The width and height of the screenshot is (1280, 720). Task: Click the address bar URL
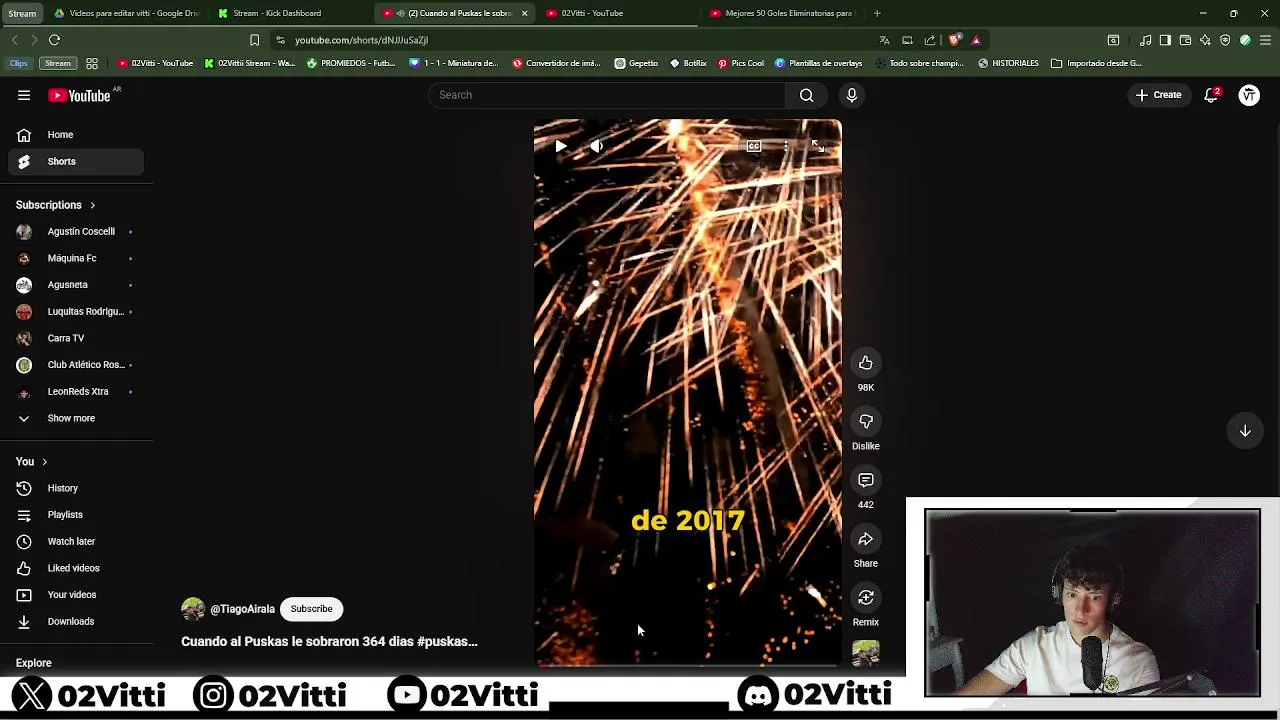tap(361, 40)
